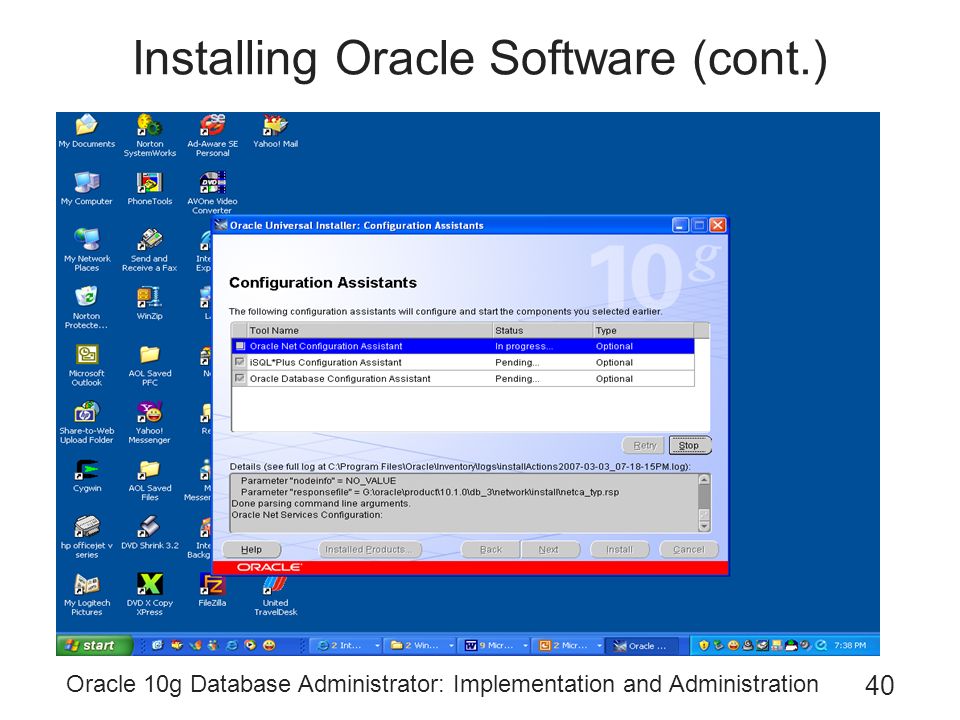Select 'Oracle Database Configuration Assistant' row text
This screenshot has height=720, width=960.
(x=340, y=378)
